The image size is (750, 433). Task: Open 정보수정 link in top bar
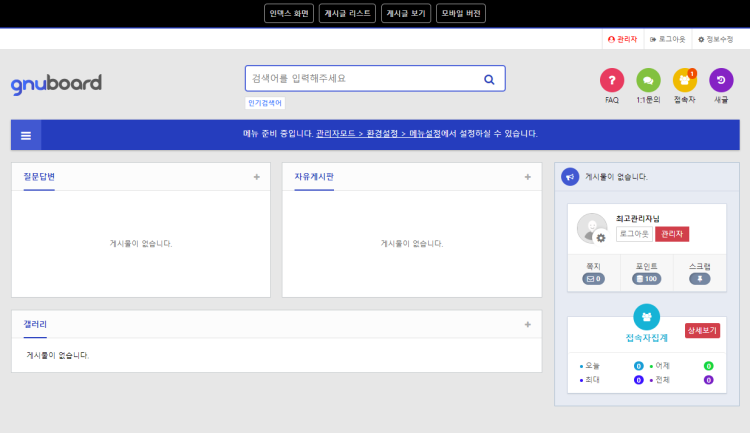(x=715, y=39)
